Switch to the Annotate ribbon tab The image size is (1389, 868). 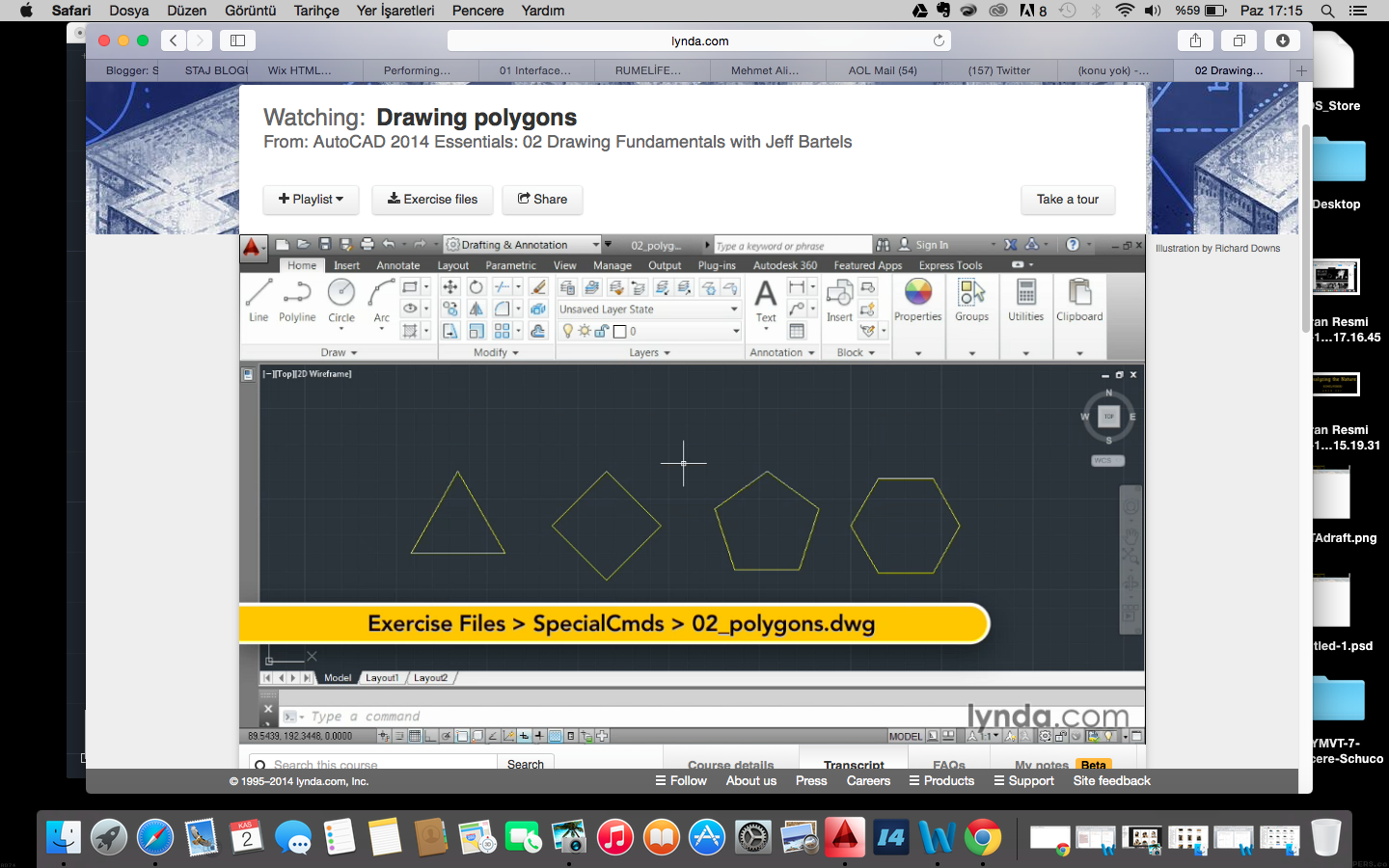tap(398, 265)
